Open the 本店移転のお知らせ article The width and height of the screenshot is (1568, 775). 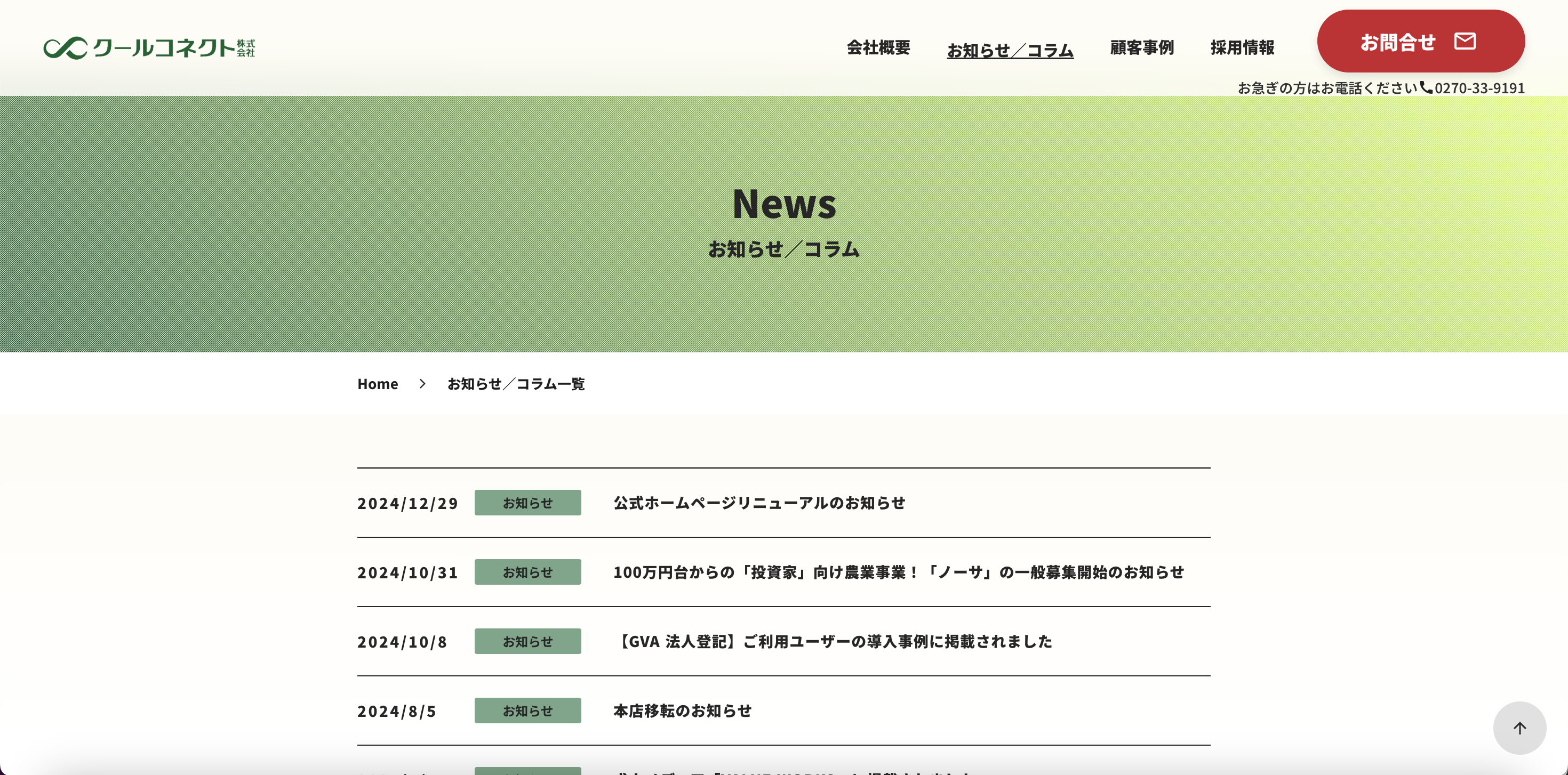[x=682, y=711]
